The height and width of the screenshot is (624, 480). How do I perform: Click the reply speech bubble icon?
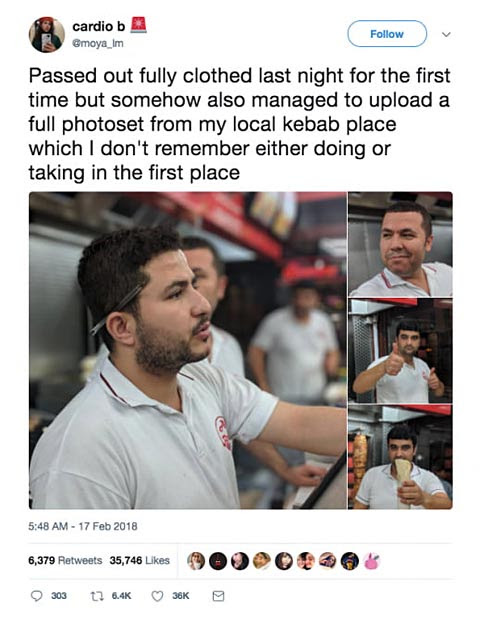37,596
